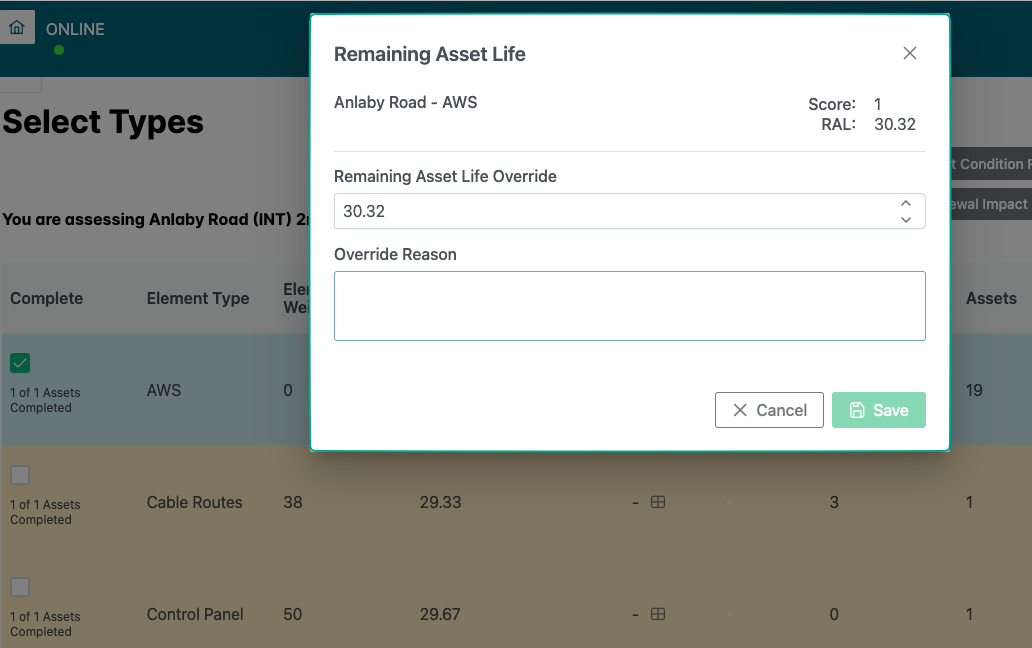Click the partially hidden Renewal Impact button
The width and height of the screenshot is (1032, 648).
click(990, 204)
